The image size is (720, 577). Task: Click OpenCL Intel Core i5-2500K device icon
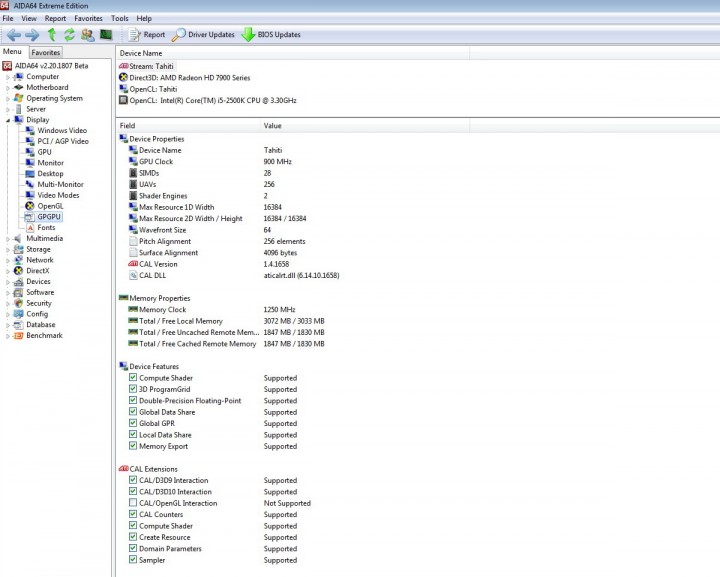123,100
